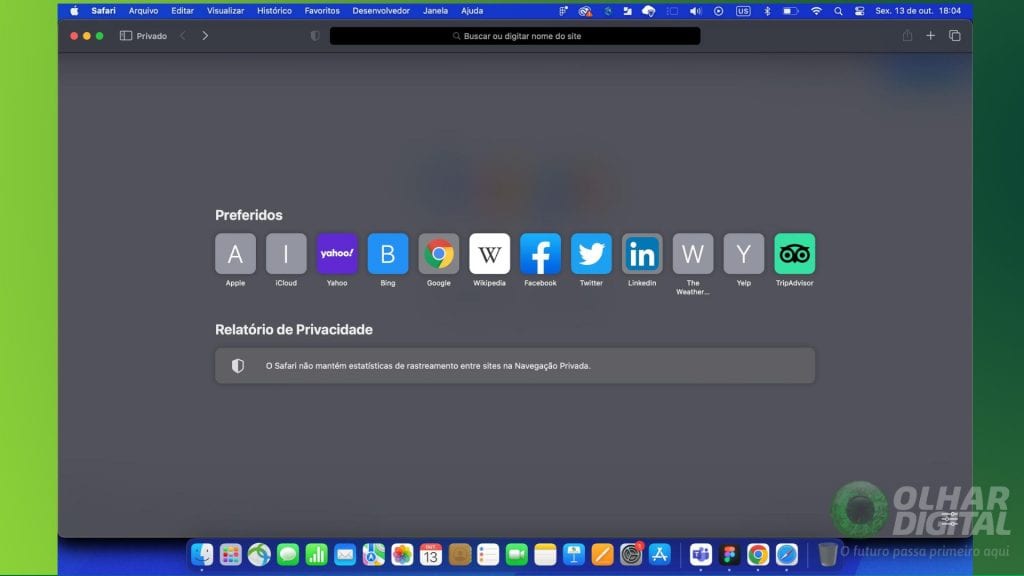Open FaceTime from the Dock

[517, 554]
